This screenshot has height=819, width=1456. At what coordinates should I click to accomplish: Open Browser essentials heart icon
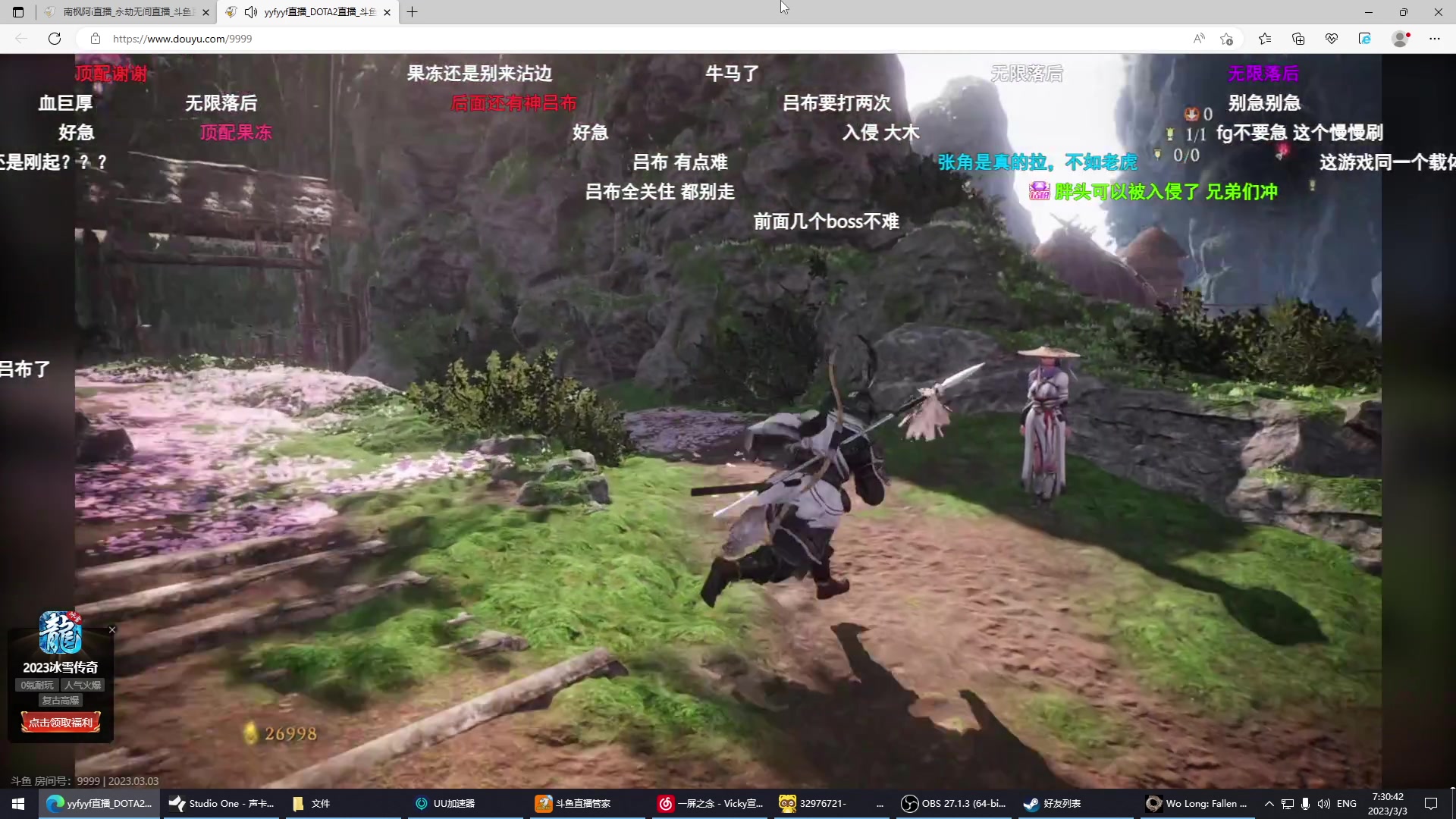[x=1332, y=39]
